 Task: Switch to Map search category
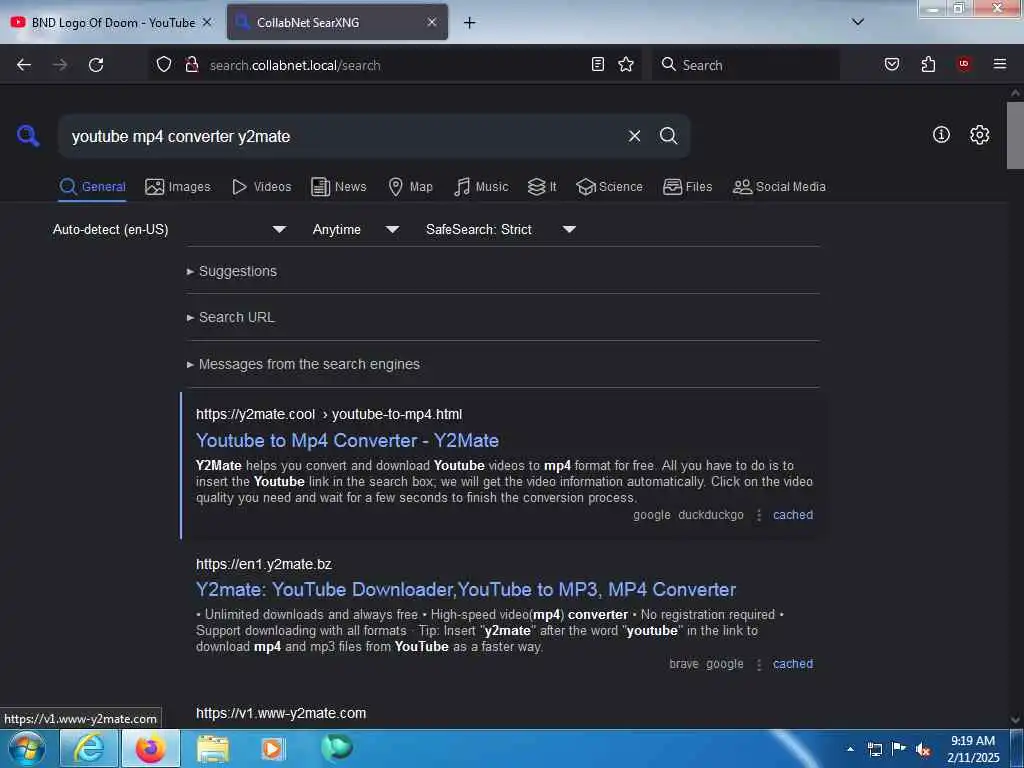(x=411, y=187)
